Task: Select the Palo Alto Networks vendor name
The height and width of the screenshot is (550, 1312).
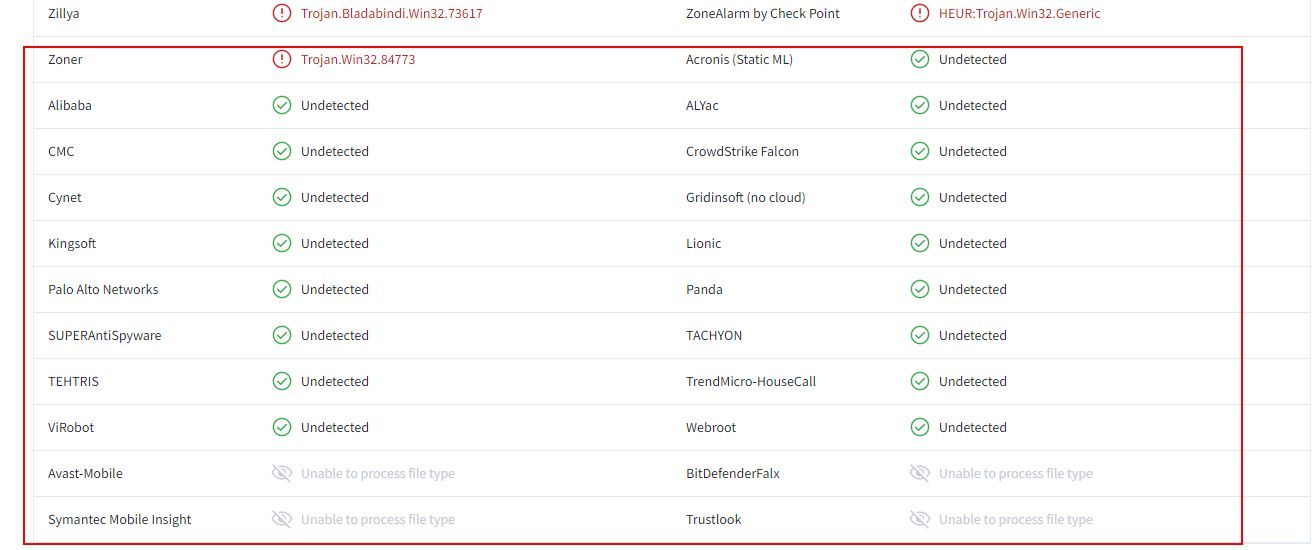Action: coord(103,290)
